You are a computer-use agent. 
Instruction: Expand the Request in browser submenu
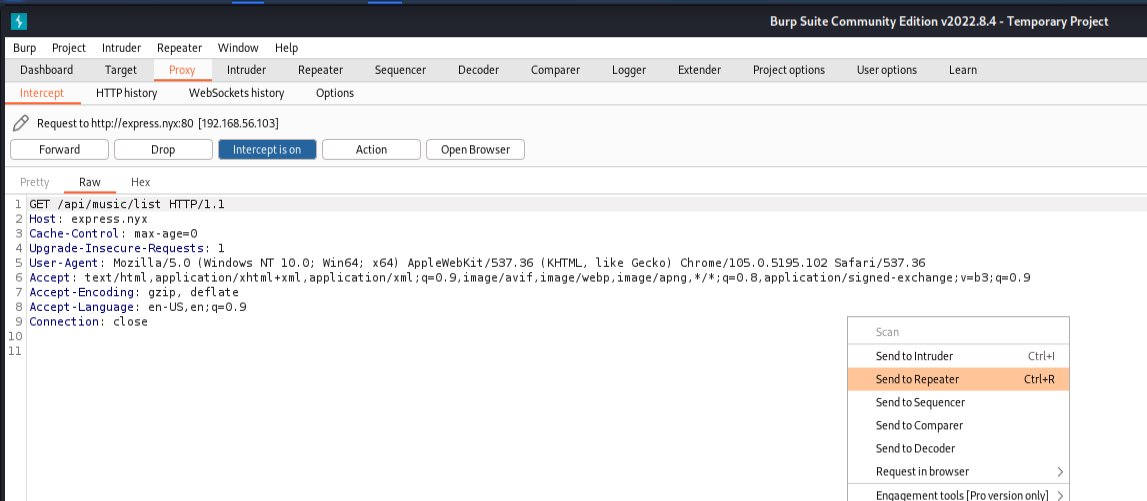[x=957, y=472]
